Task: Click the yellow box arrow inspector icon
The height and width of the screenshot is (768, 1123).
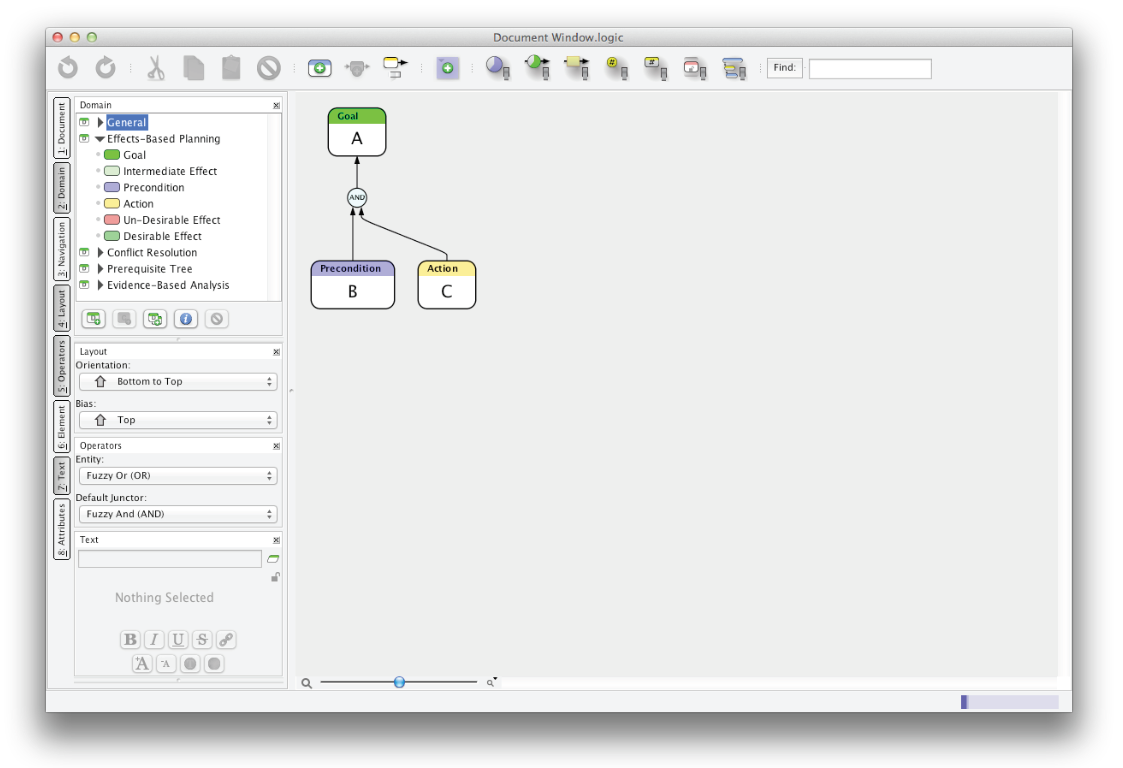Action: click(x=577, y=68)
